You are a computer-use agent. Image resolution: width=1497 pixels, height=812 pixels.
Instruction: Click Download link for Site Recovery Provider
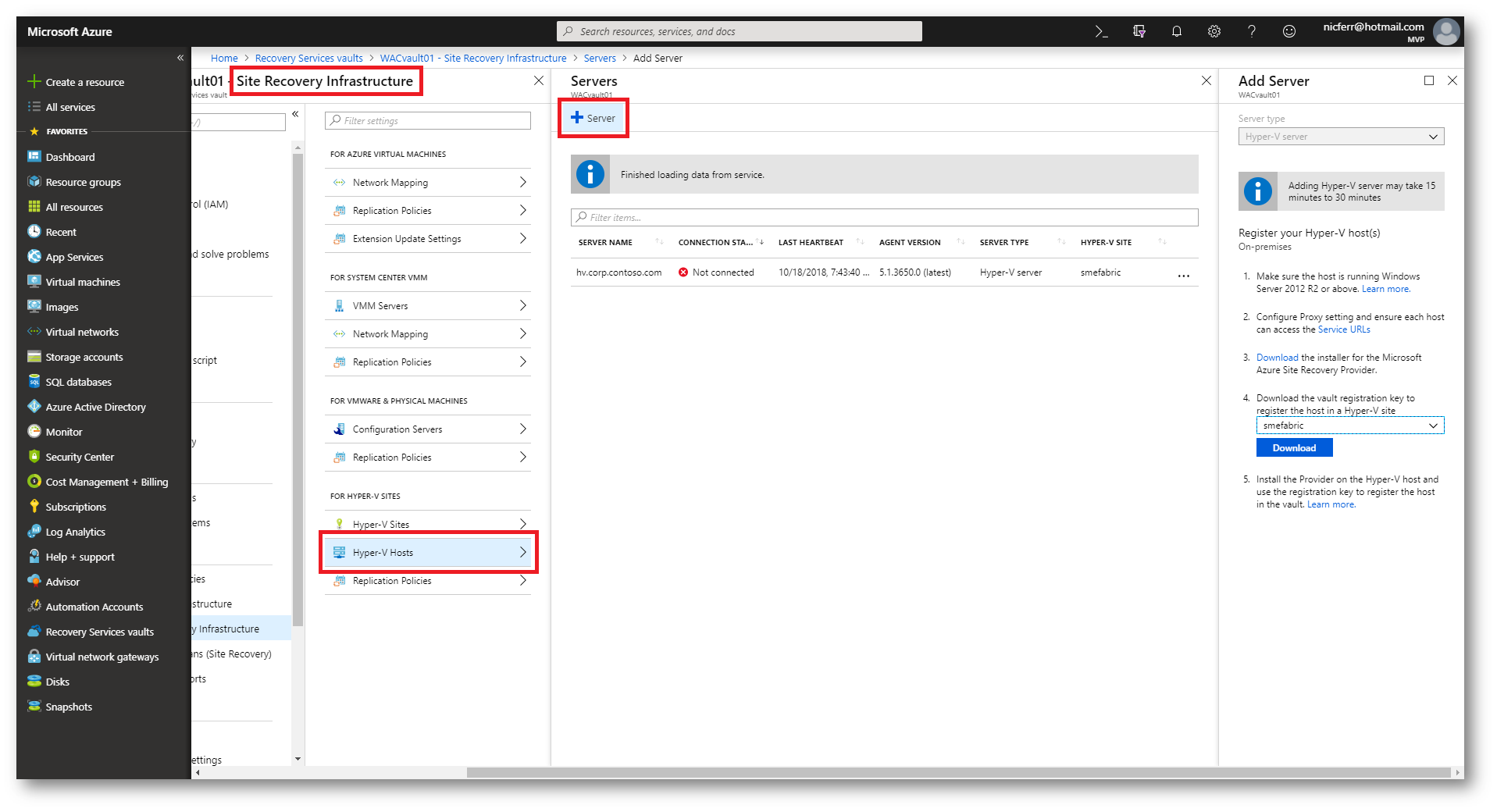[1277, 358]
